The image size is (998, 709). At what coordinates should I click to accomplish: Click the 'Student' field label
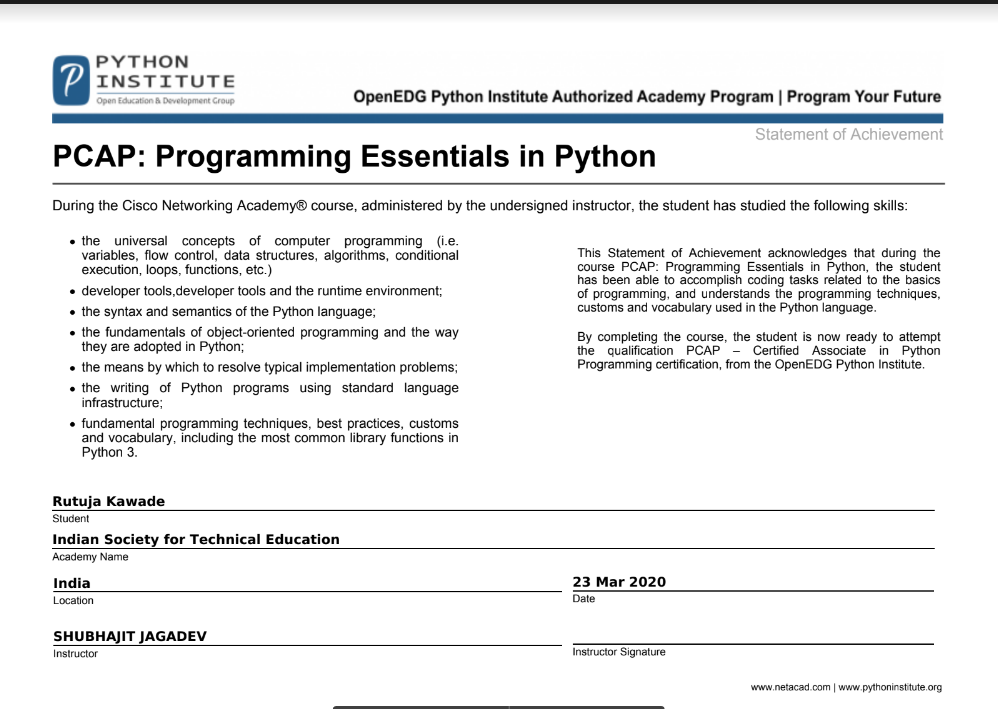pos(71,519)
